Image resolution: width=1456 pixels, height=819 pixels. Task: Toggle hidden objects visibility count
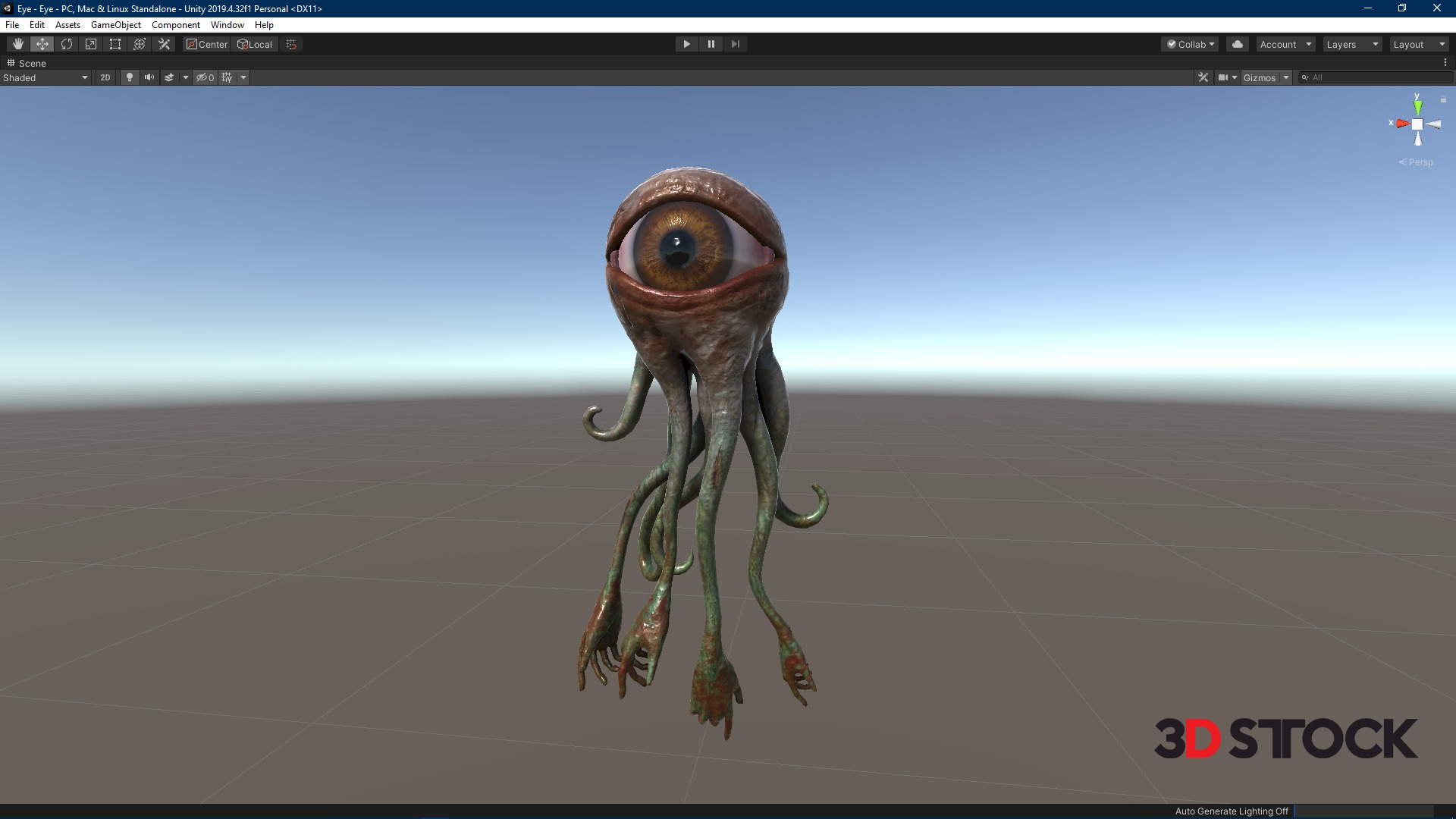205,77
